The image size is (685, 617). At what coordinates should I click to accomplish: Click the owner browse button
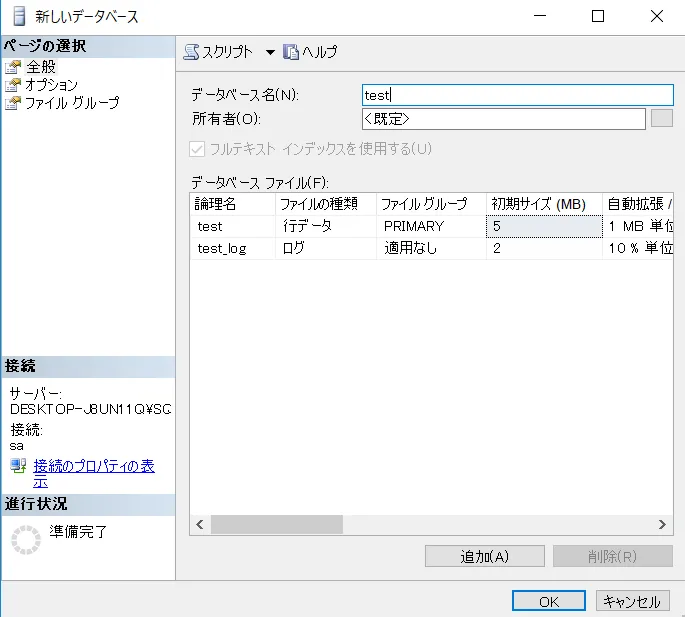click(x=661, y=119)
